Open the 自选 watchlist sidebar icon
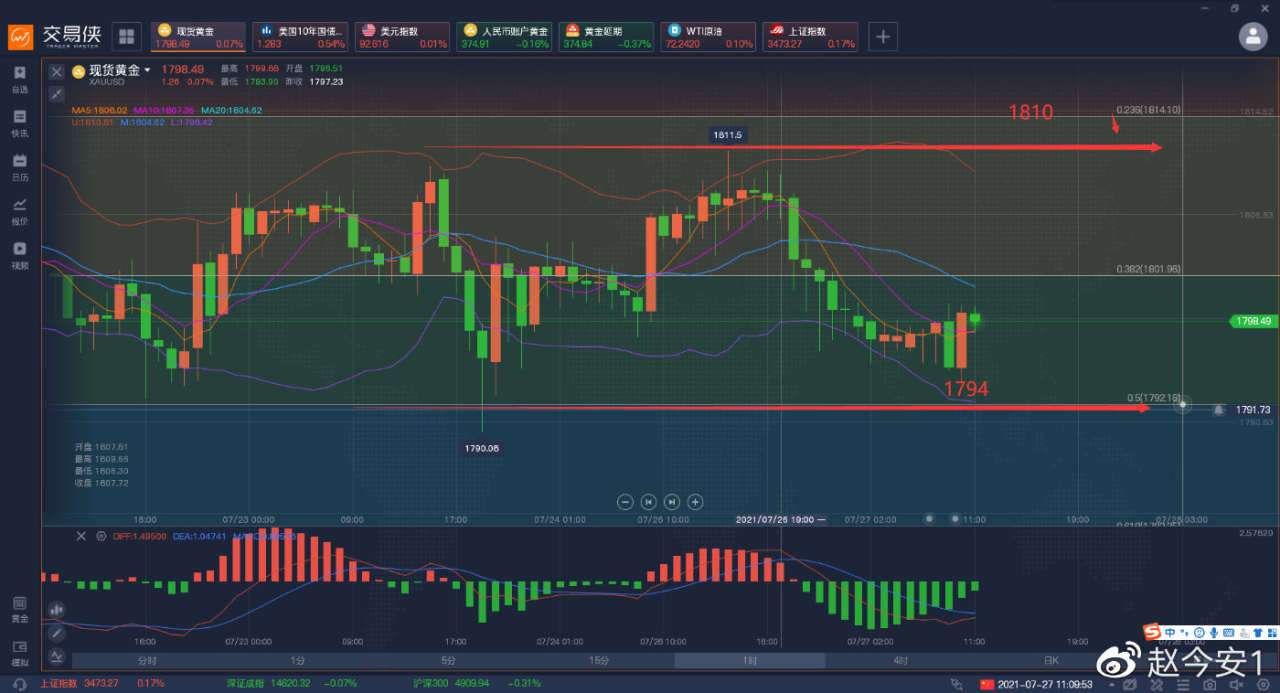Viewport: 1280px width, 693px height. [20, 79]
